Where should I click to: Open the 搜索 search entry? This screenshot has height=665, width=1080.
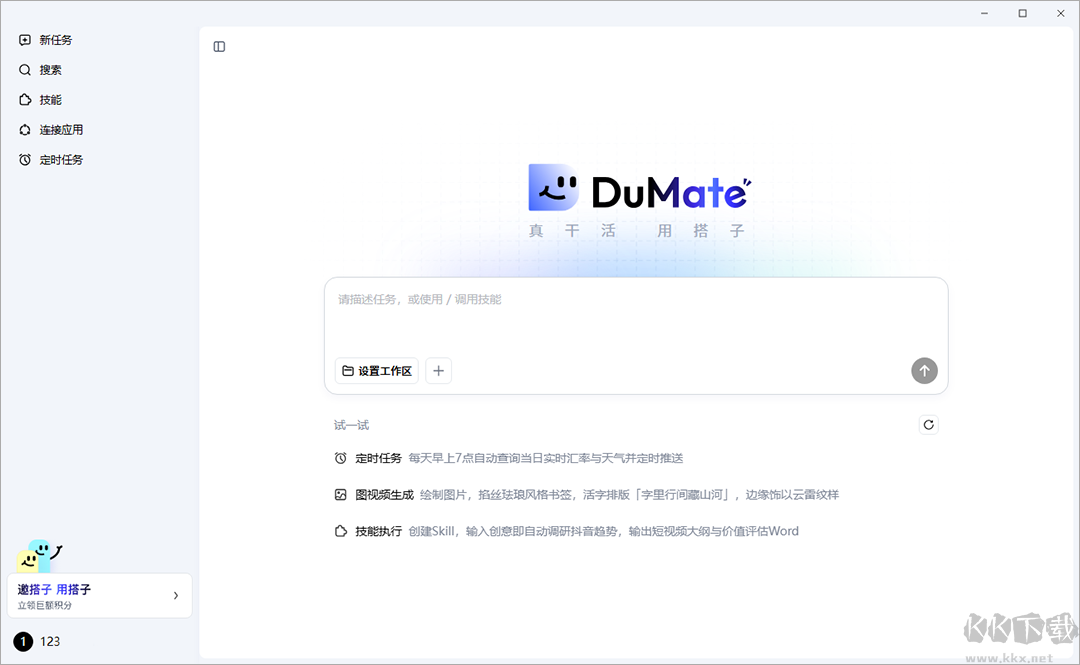[40, 70]
